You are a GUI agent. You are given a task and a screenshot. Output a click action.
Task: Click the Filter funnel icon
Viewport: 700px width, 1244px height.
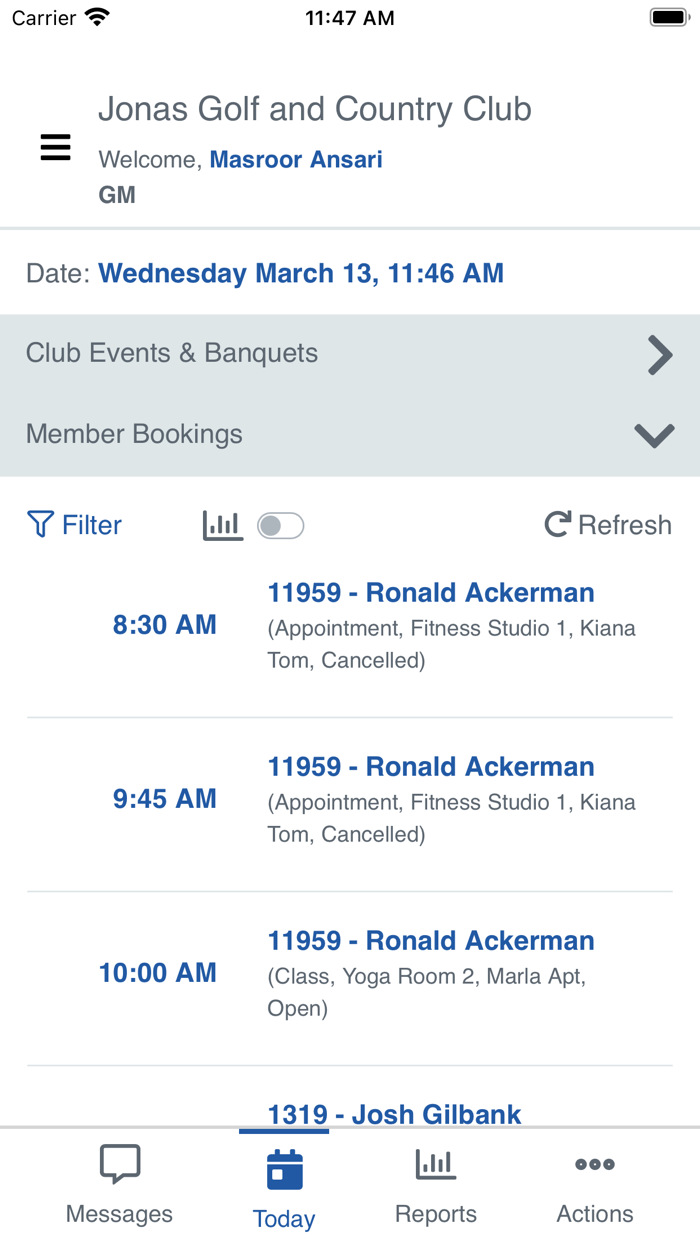click(x=40, y=524)
